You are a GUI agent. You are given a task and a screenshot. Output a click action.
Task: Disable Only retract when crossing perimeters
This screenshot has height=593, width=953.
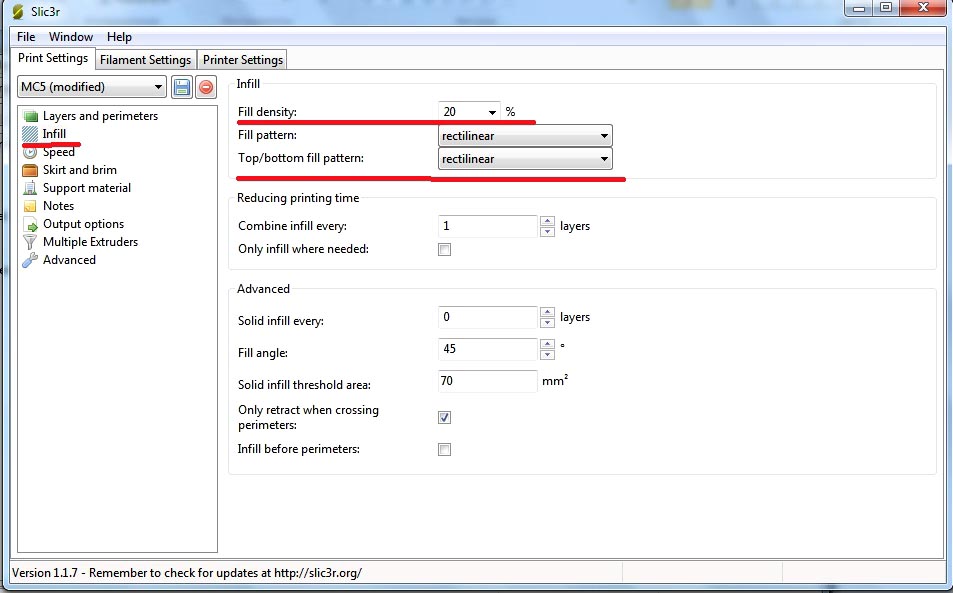(x=444, y=417)
